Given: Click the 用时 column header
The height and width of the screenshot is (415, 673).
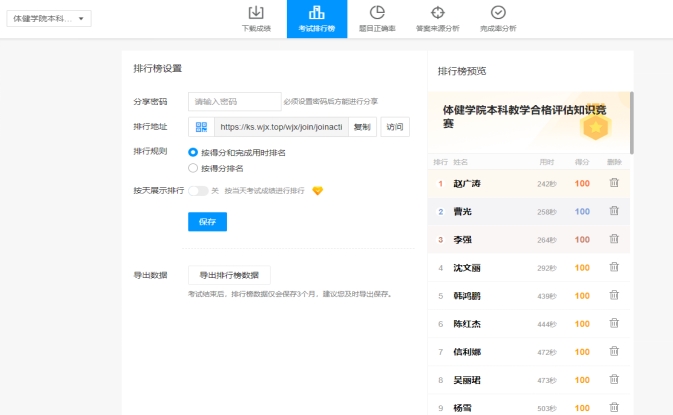Looking at the screenshot, I should (547, 162).
